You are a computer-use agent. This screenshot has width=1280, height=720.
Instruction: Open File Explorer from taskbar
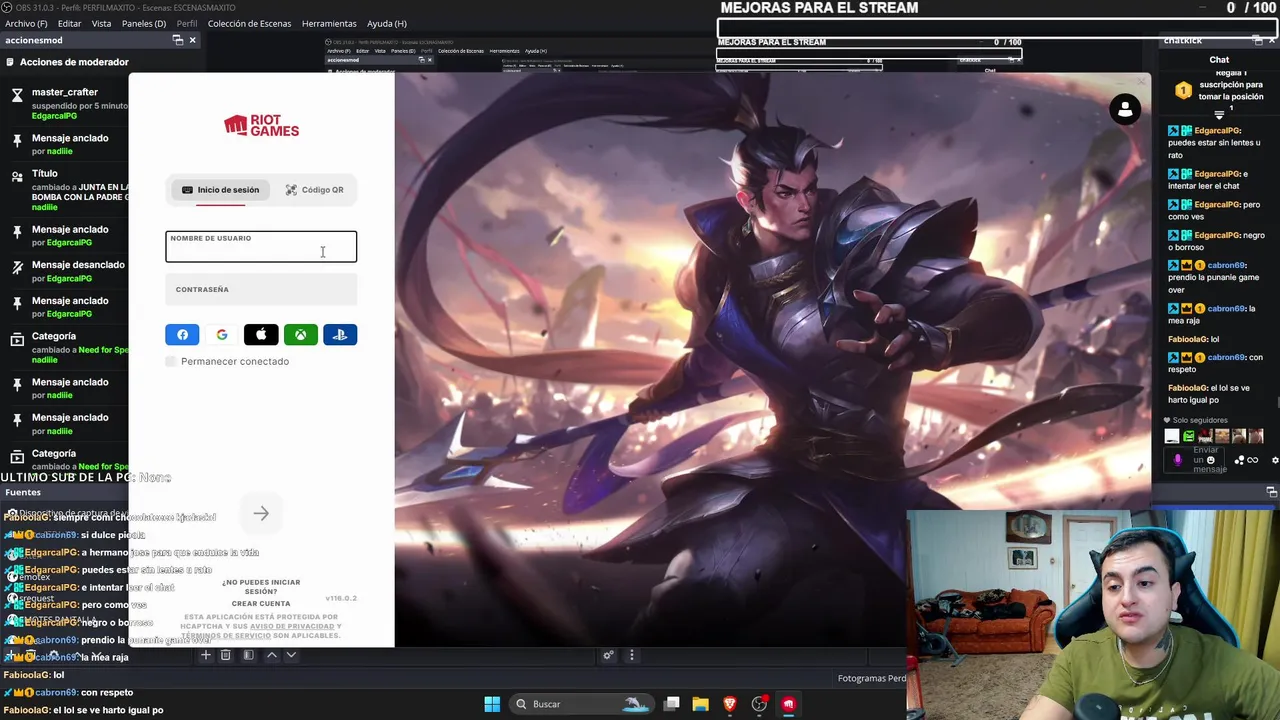point(700,704)
